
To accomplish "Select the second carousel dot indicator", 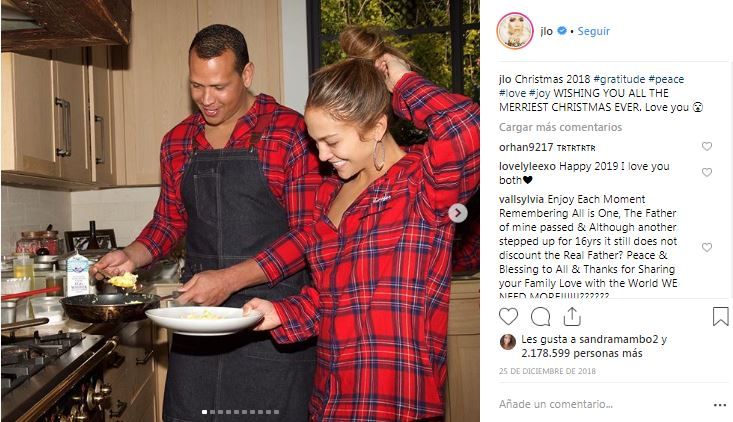I will 212,412.
